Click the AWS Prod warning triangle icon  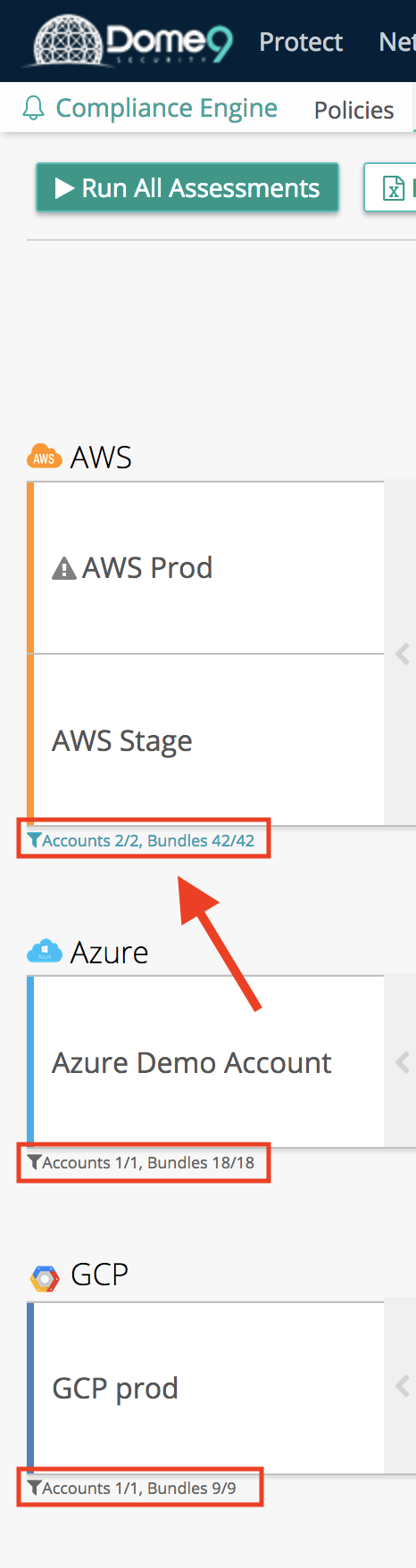click(x=63, y=568)
